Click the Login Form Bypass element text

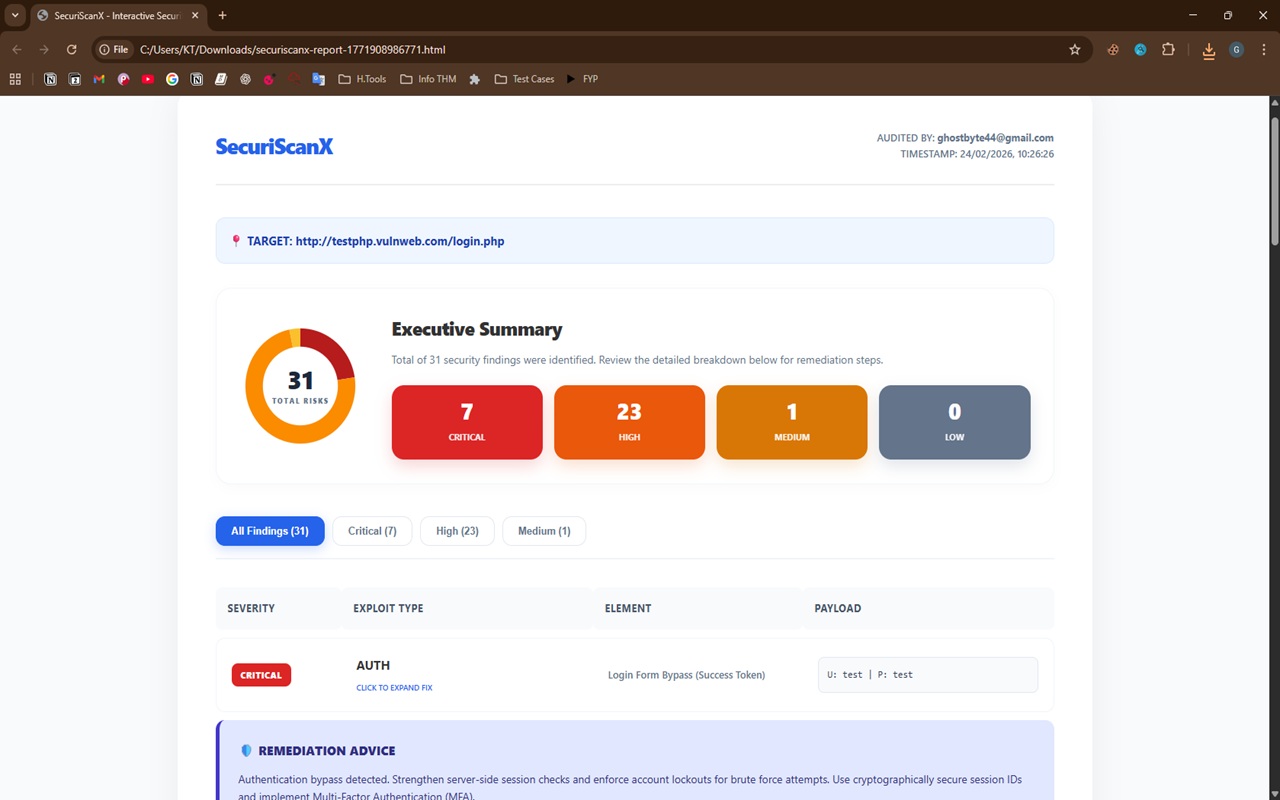point(686,675)
